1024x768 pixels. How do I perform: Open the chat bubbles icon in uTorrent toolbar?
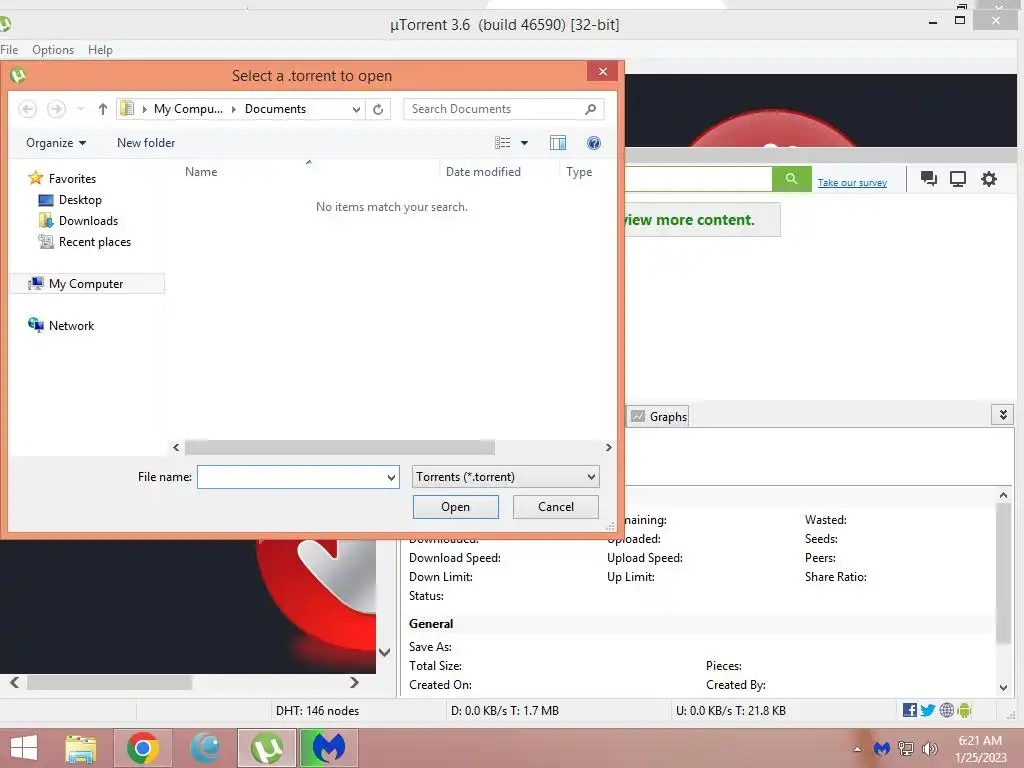928,178
